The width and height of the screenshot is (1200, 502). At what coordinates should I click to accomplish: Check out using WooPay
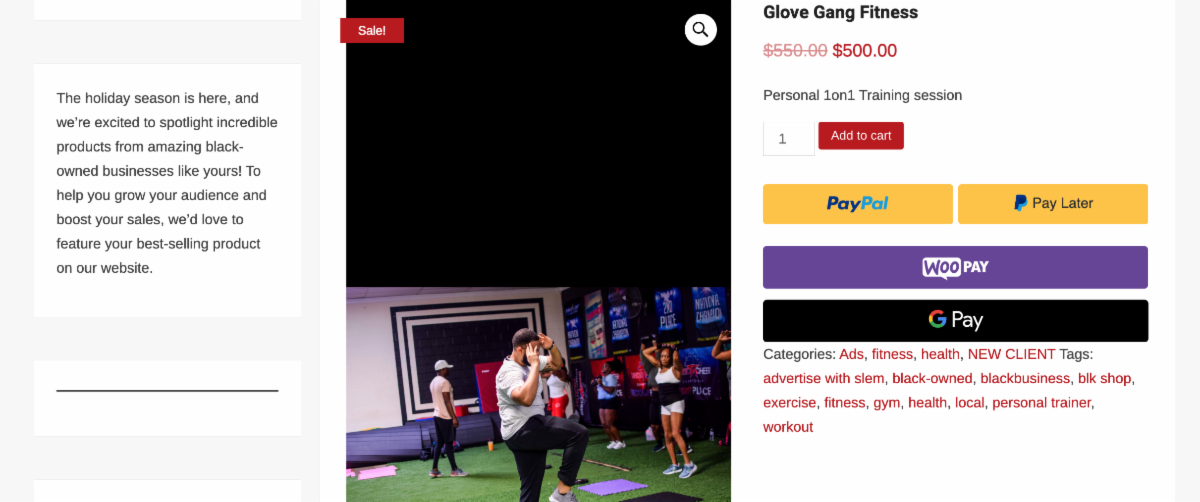pos(955,267)
